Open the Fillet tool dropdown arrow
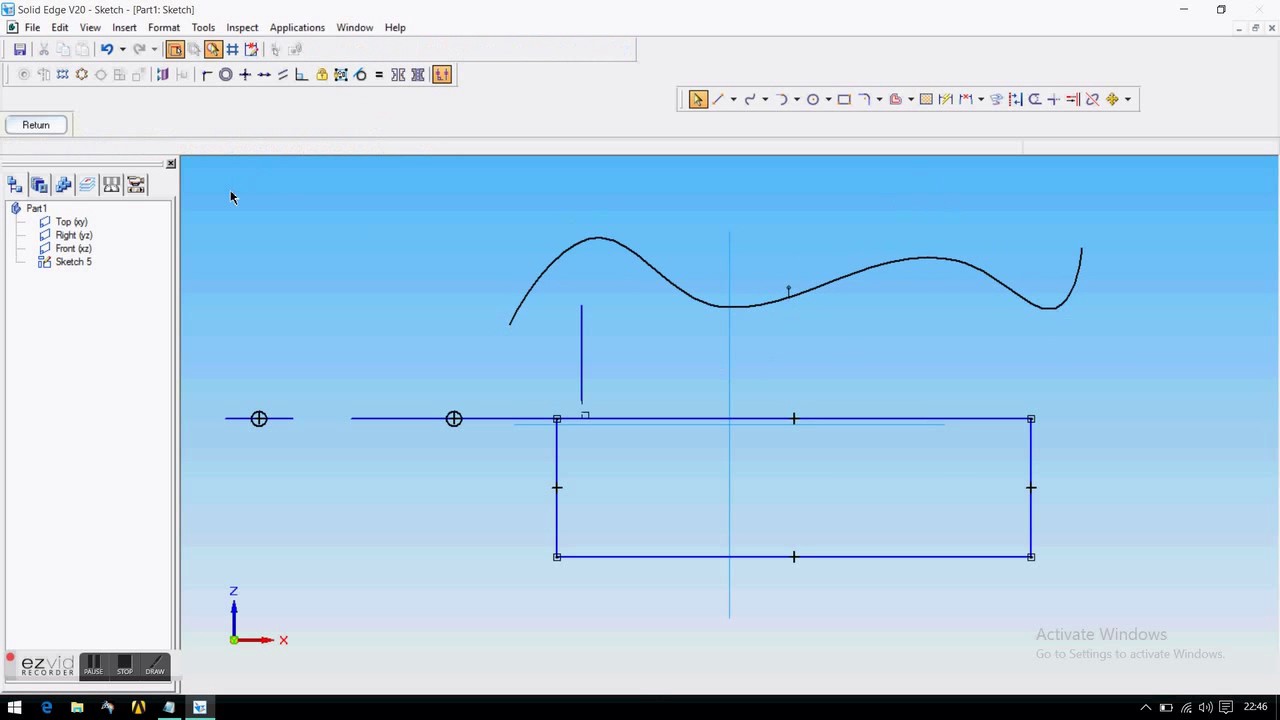The image size is (1280, 720). click(x=879, y=99)
